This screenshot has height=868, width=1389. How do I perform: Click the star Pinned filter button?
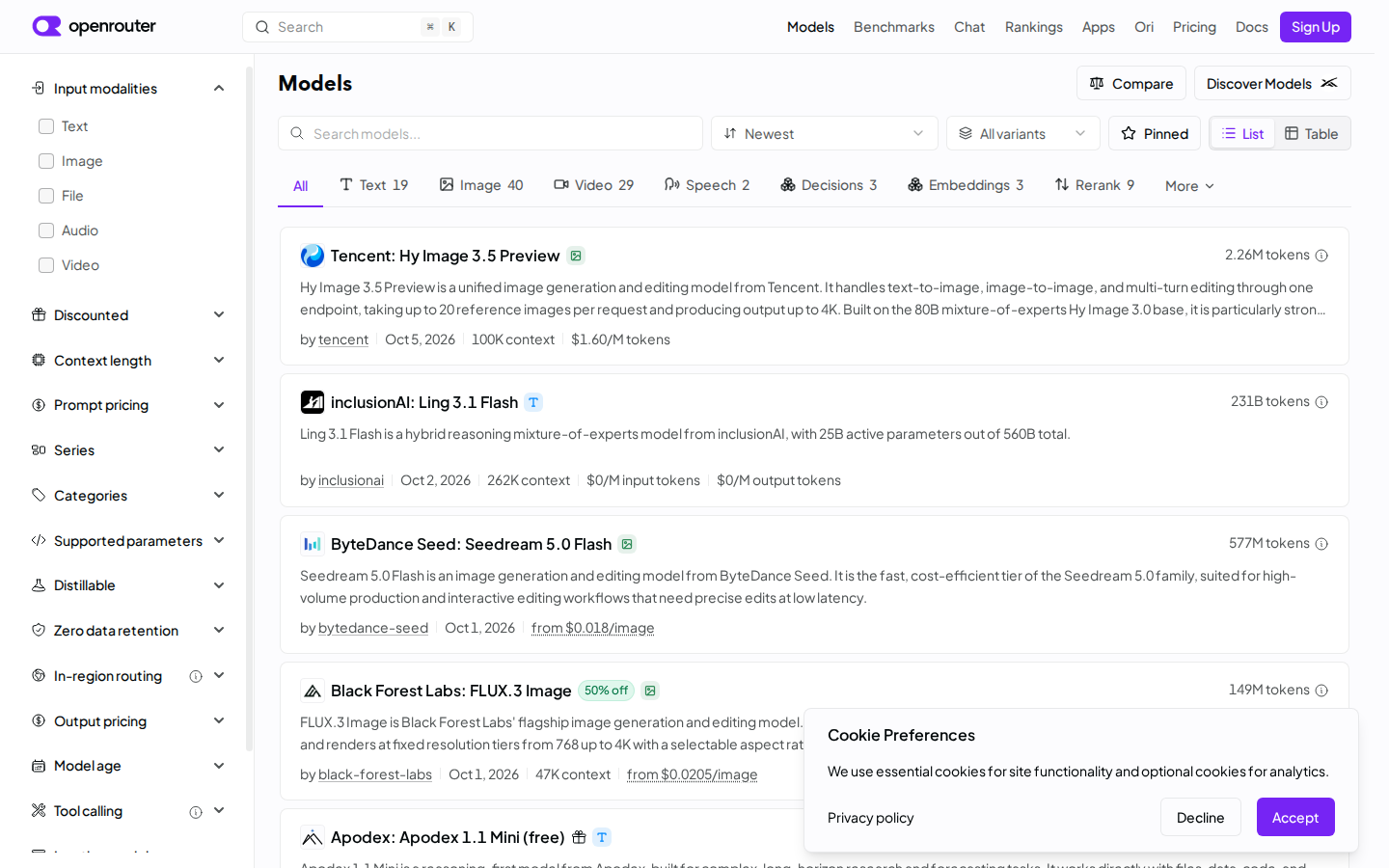[1155, 133]
